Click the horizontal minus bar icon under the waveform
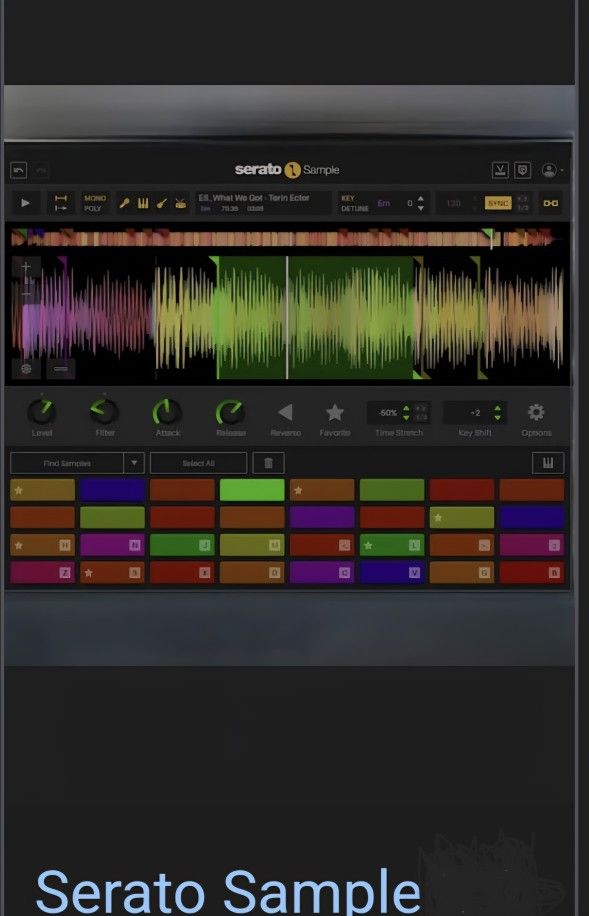This screenshot has width=589, height=916. pos(61,369)
